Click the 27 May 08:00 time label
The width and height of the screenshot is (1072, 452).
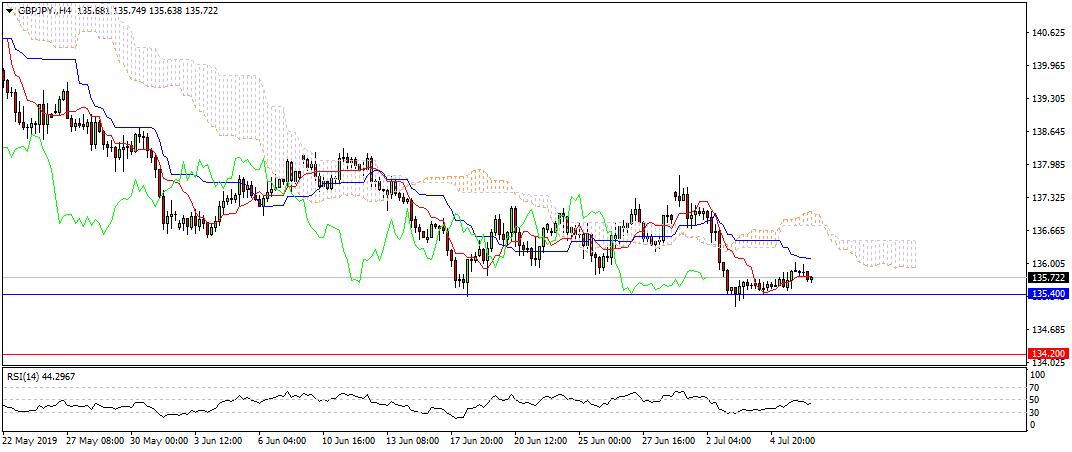click(96, 439)
